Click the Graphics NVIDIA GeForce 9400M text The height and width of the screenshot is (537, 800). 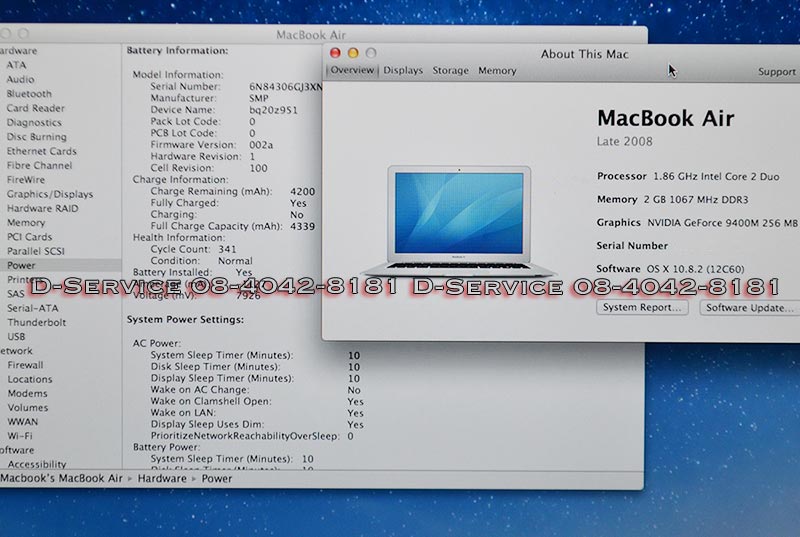[x=697, y=222]
